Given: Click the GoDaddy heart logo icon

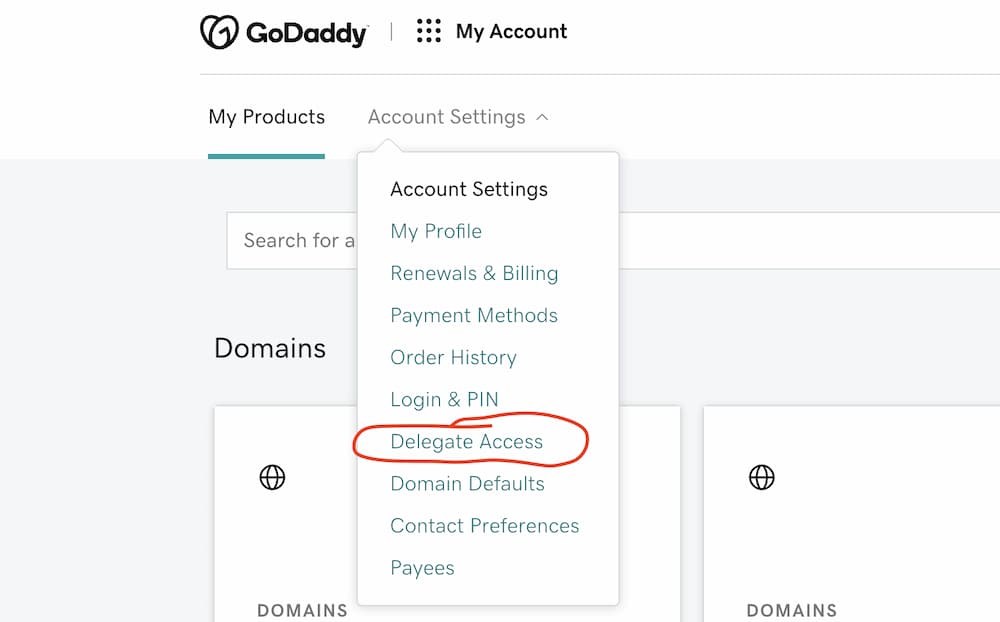Looking at the screenshot, I should [219, 32].
